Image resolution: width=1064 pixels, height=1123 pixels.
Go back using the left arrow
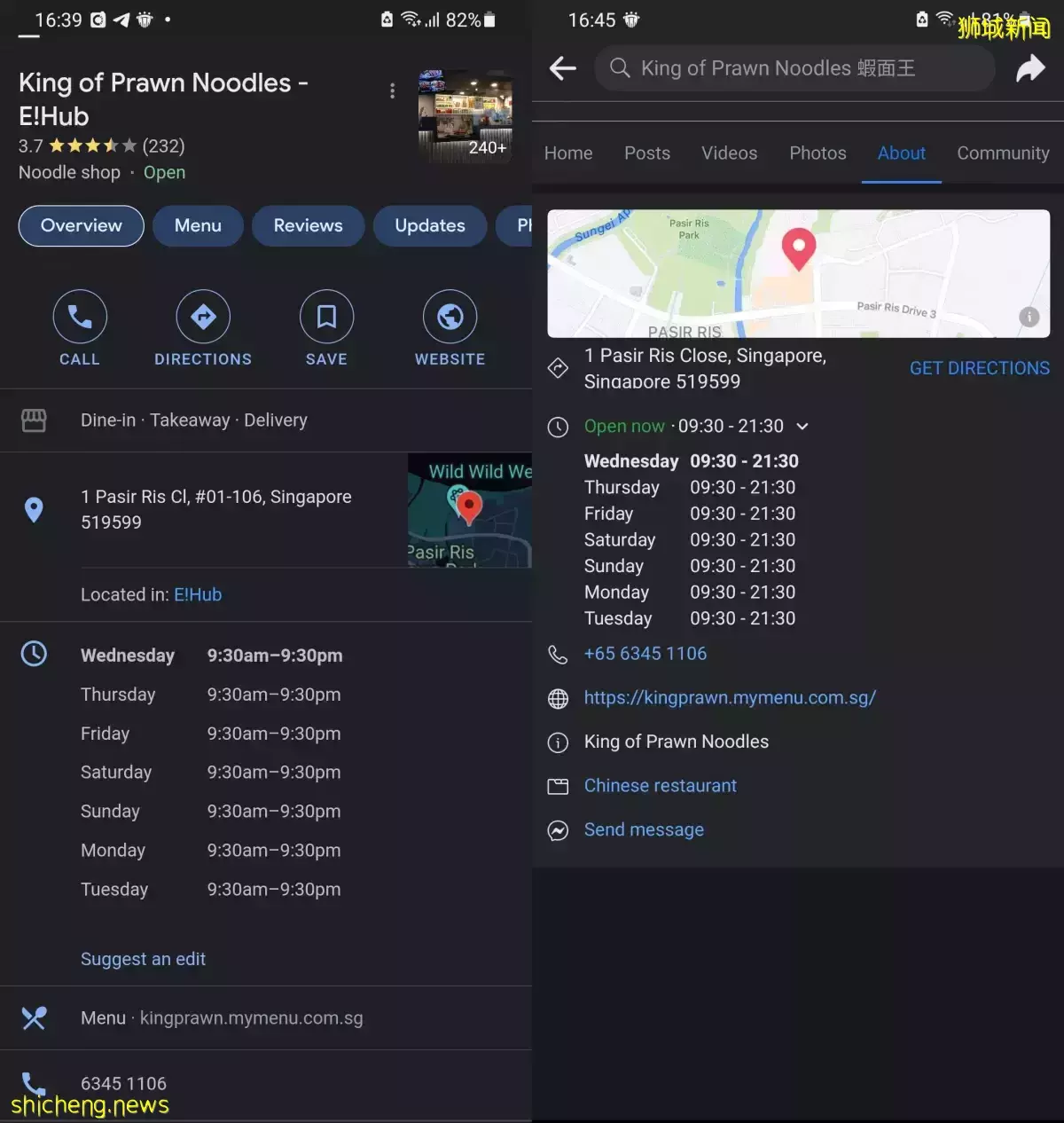(x=563, y=68)
